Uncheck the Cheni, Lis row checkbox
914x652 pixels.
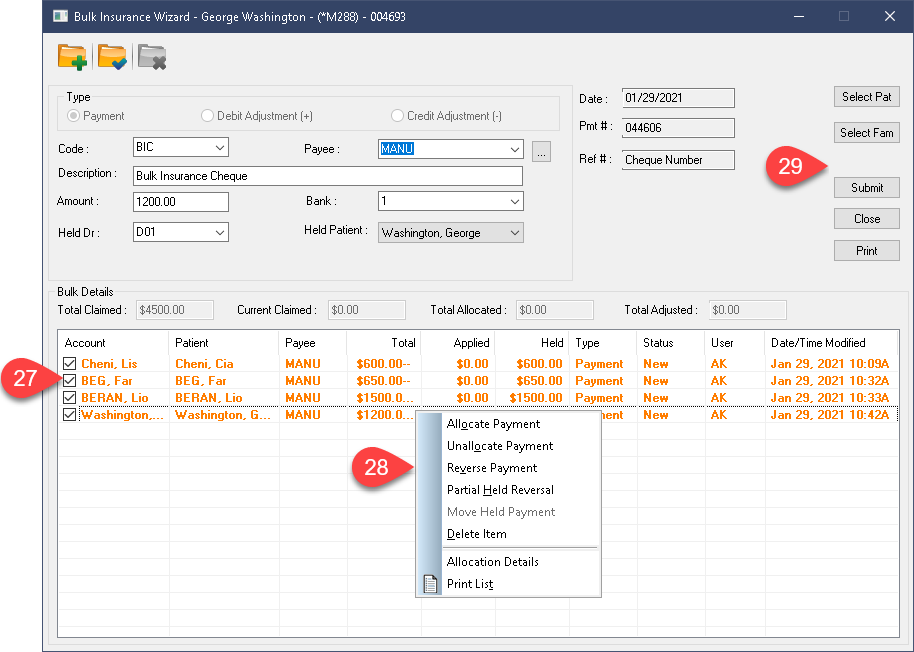[x=69, y=364]
